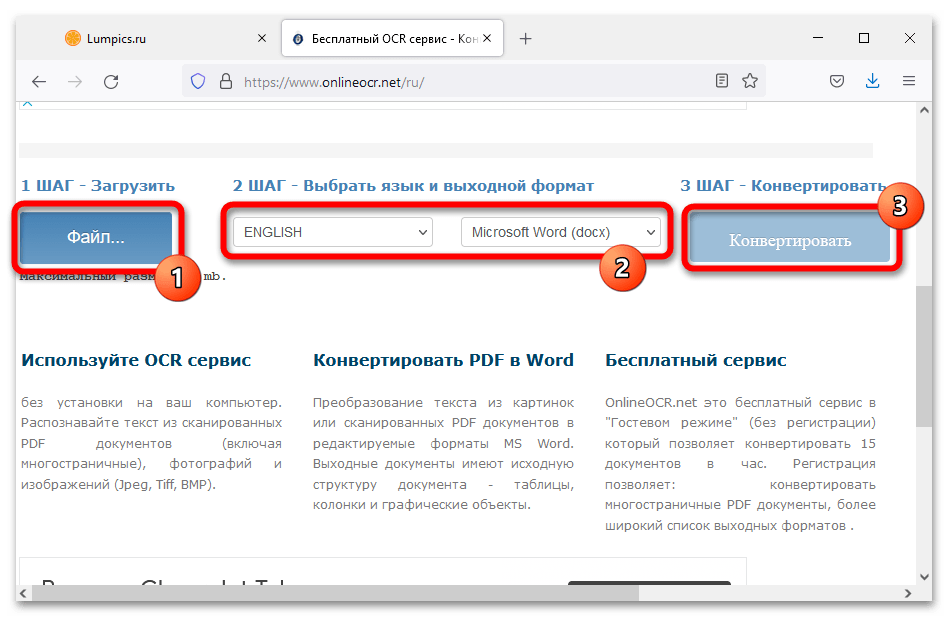Click heading 2 ШАГ - Выбрать язык
This screenshot has width=948, height=617.
tap(413, 186)
